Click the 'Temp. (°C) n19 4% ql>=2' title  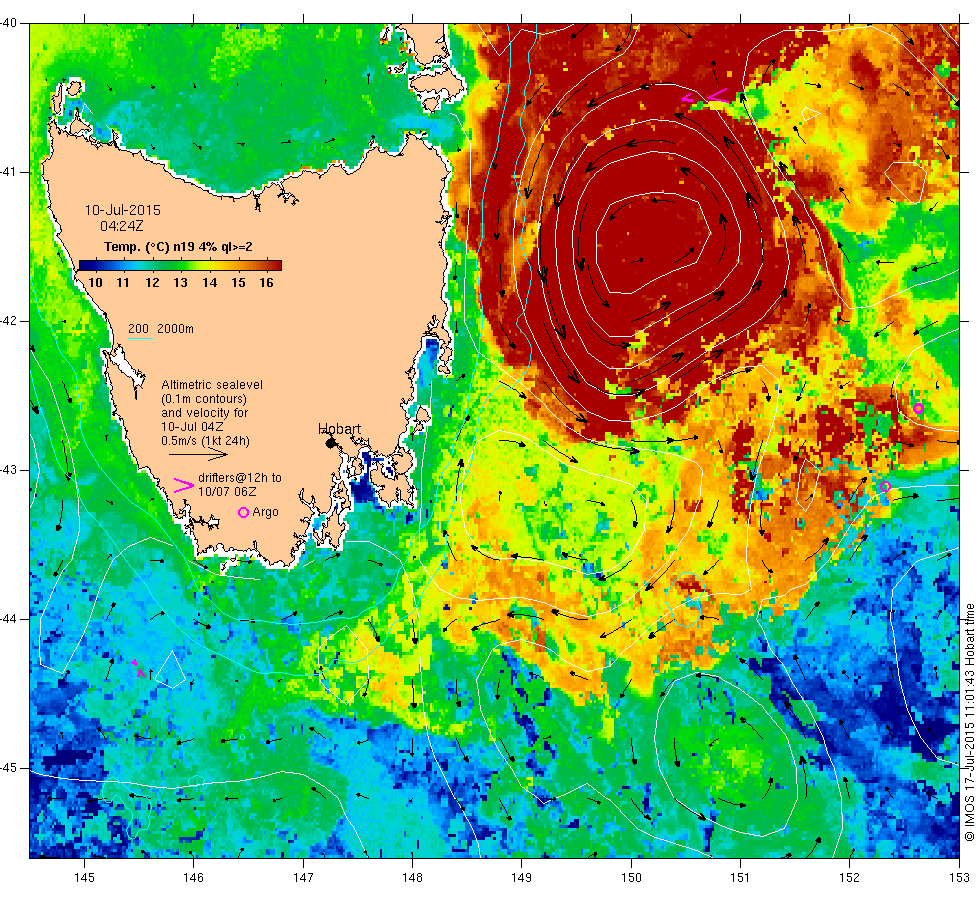[178, 247]
